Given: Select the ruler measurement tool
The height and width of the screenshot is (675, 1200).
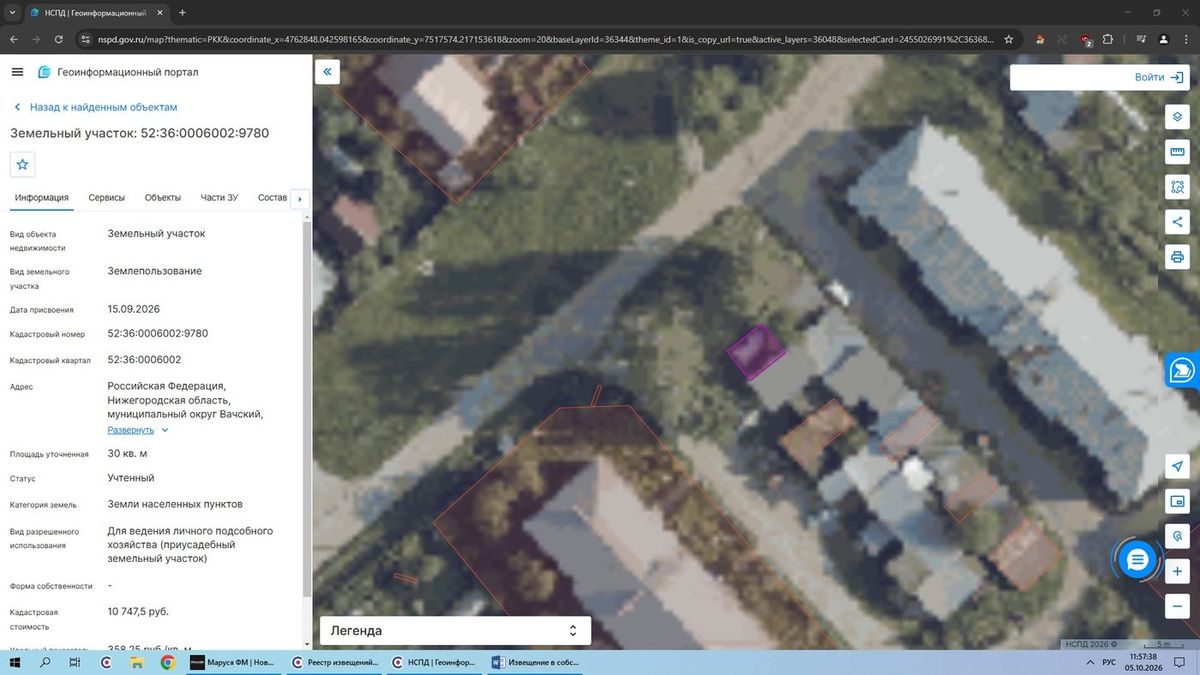Looking at the screenshot, I should [1178, 151].
